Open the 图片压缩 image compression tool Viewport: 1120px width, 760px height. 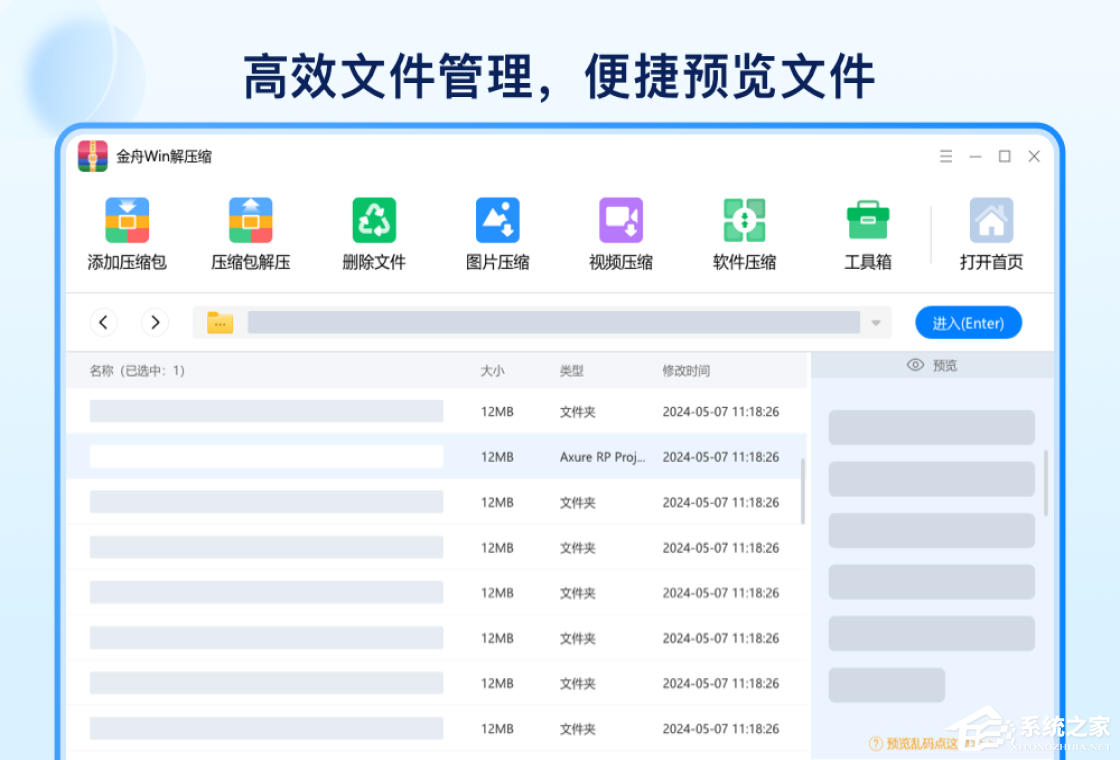point(497,219)
